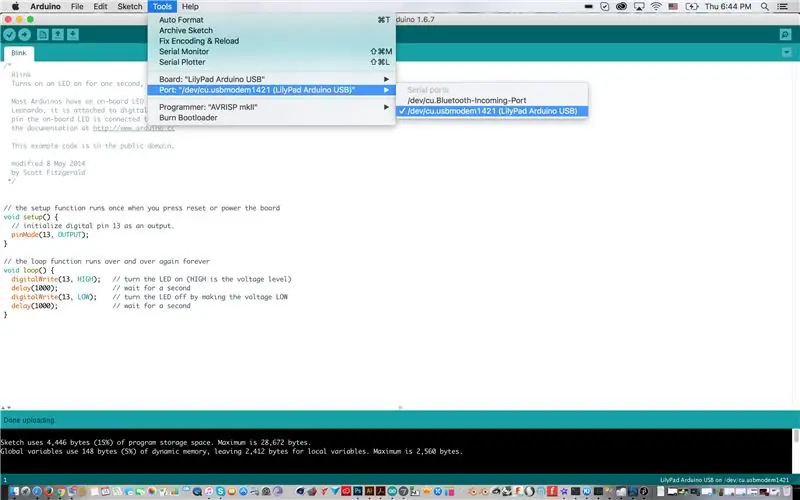The width and height of the screenshot is (800, 500).
Task: Open Launchpad rocket icon in Dock
Action: [x=26, y=491]
